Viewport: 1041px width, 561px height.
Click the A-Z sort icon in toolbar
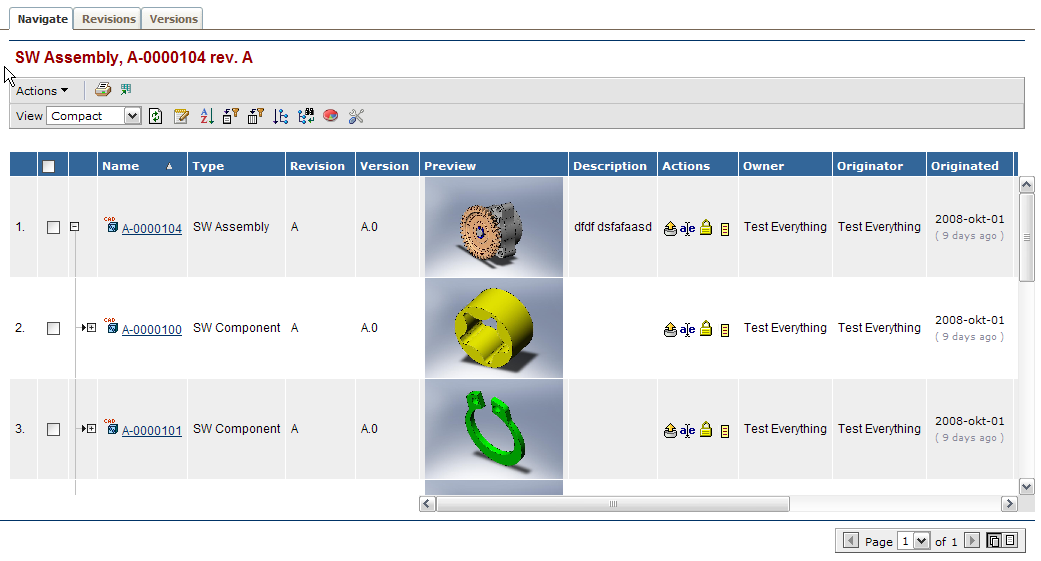[x=206, y=116]
